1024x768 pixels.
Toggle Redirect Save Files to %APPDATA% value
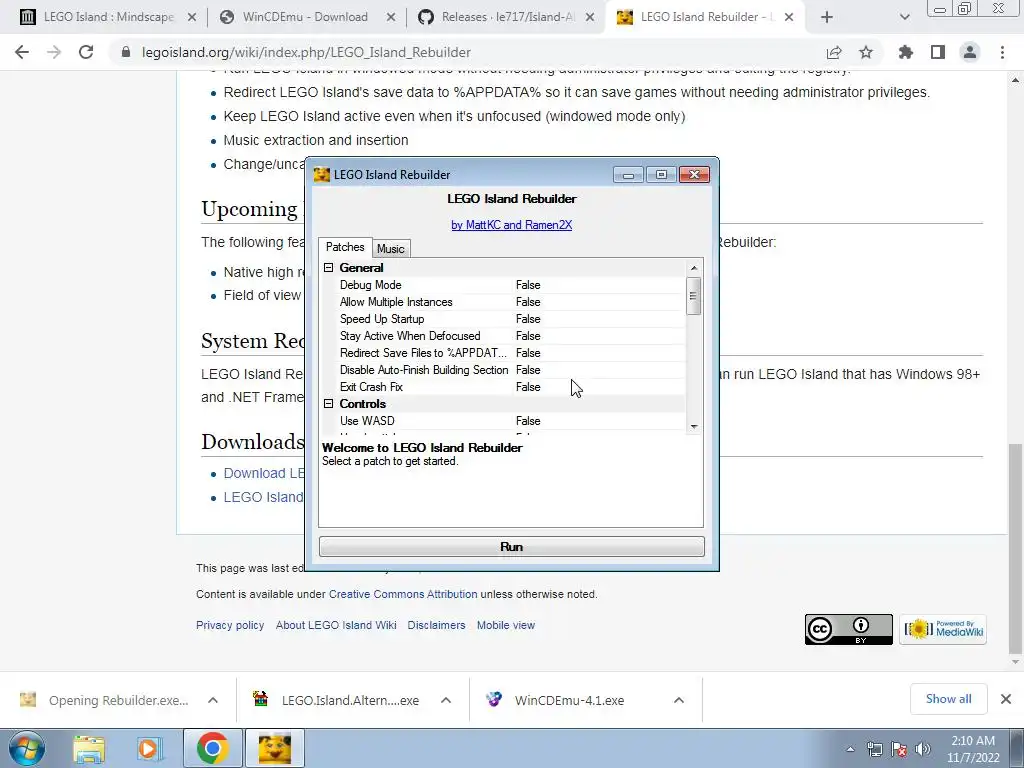[528, 353]
